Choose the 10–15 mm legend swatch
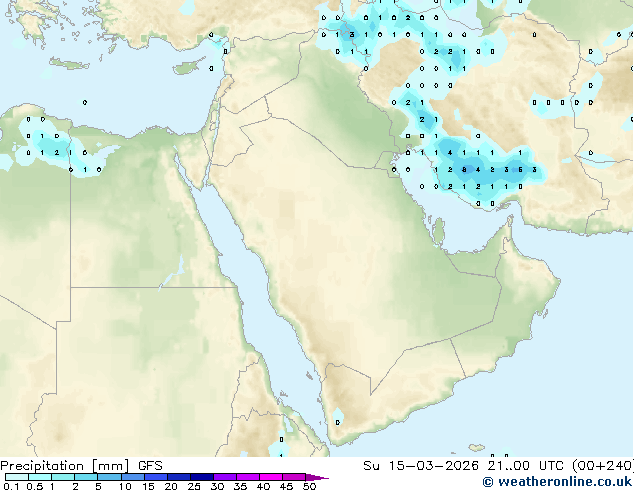The width and height of the screenshot is (634, 490). [132, 477]
